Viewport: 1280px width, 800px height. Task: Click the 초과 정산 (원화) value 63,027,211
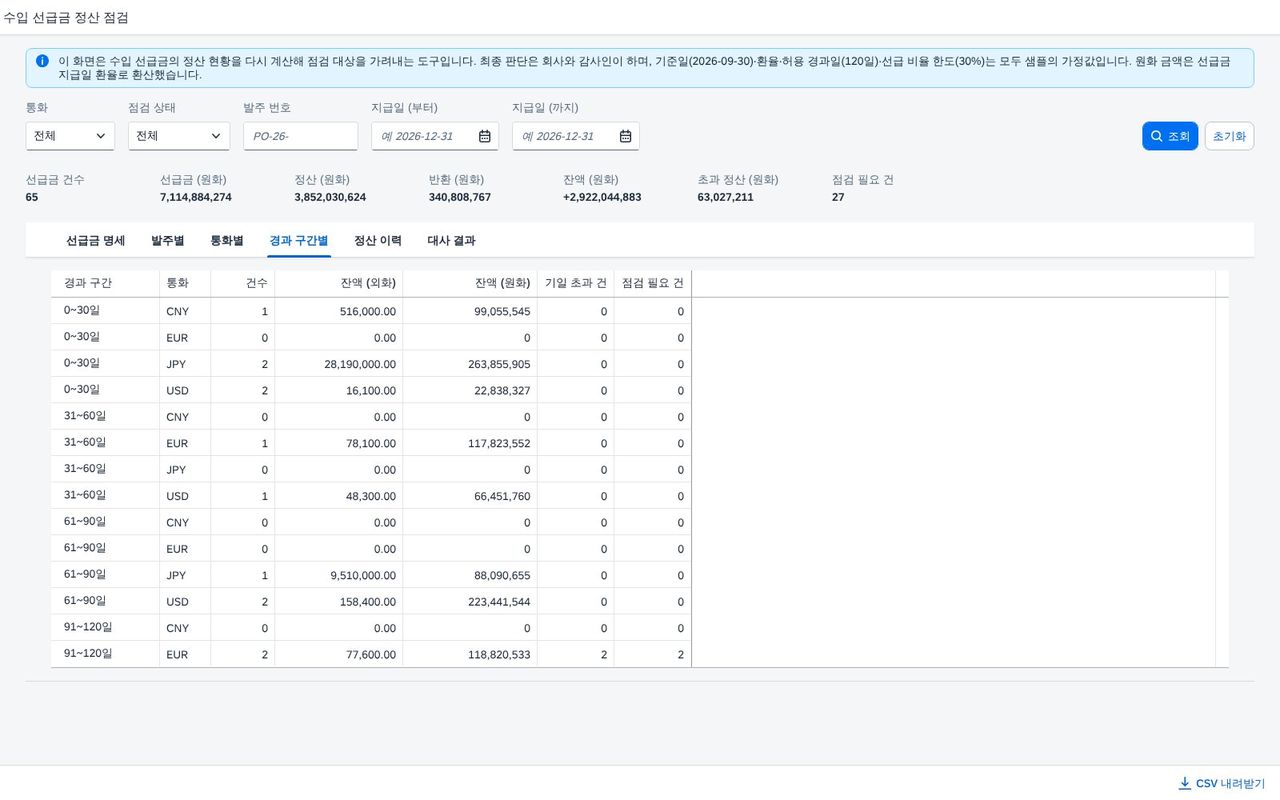[x=725, y=197]
